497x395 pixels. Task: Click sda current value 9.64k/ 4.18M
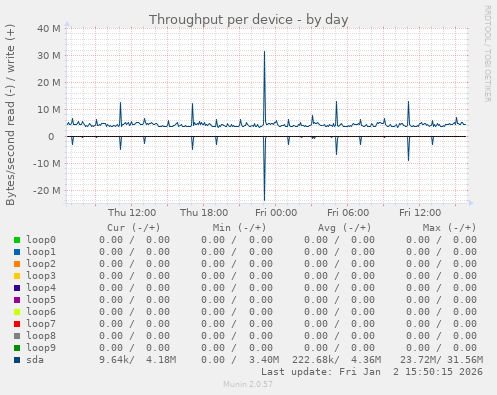(138, 360)
